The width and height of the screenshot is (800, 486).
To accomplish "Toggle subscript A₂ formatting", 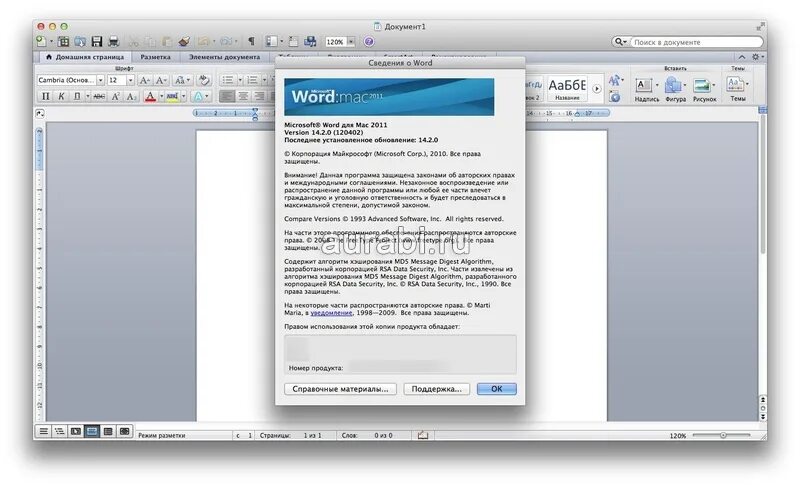I will pyautogui.click(x=131, y=96).
